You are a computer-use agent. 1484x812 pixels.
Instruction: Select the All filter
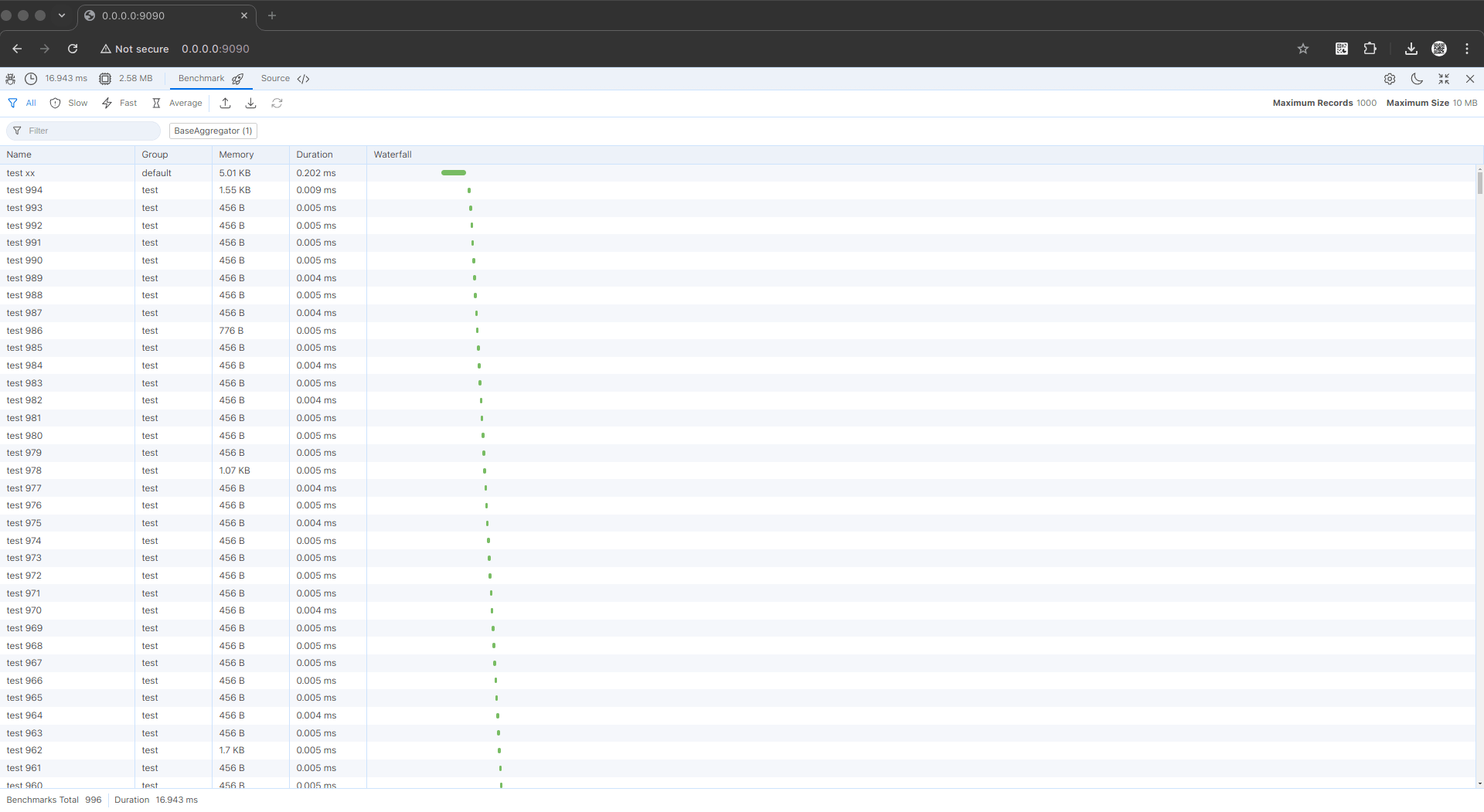[x=22, y=104]
